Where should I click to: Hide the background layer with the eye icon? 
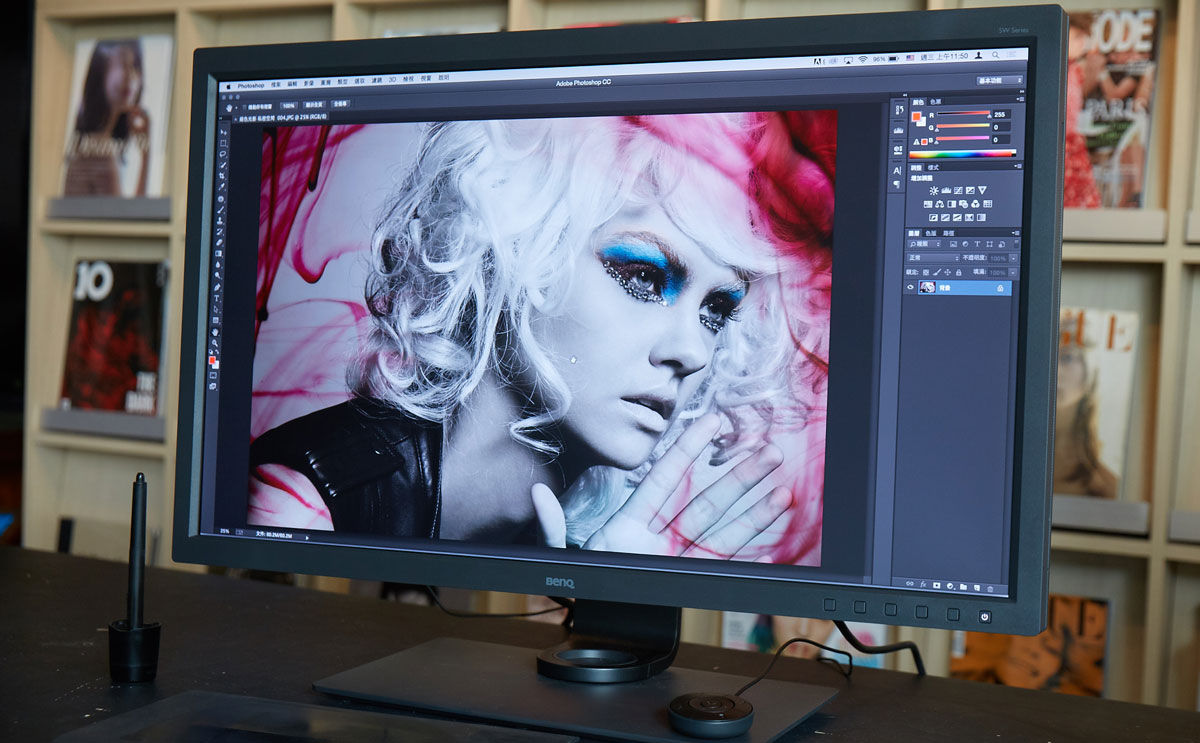point(910,287)
